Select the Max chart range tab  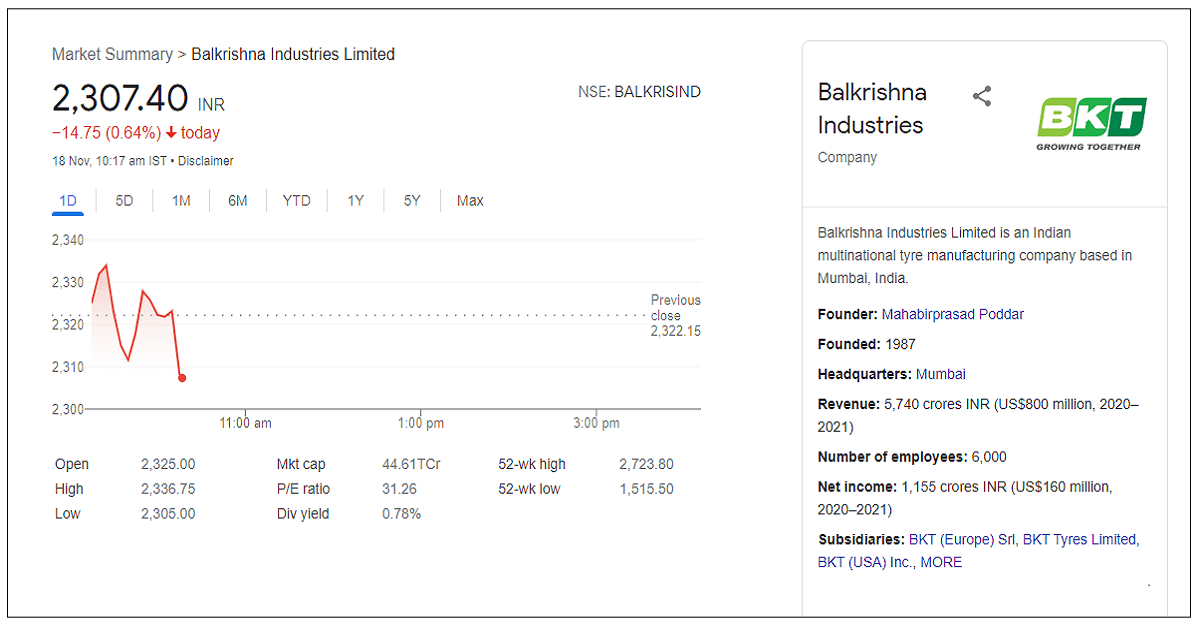click(x=470, y=201)
